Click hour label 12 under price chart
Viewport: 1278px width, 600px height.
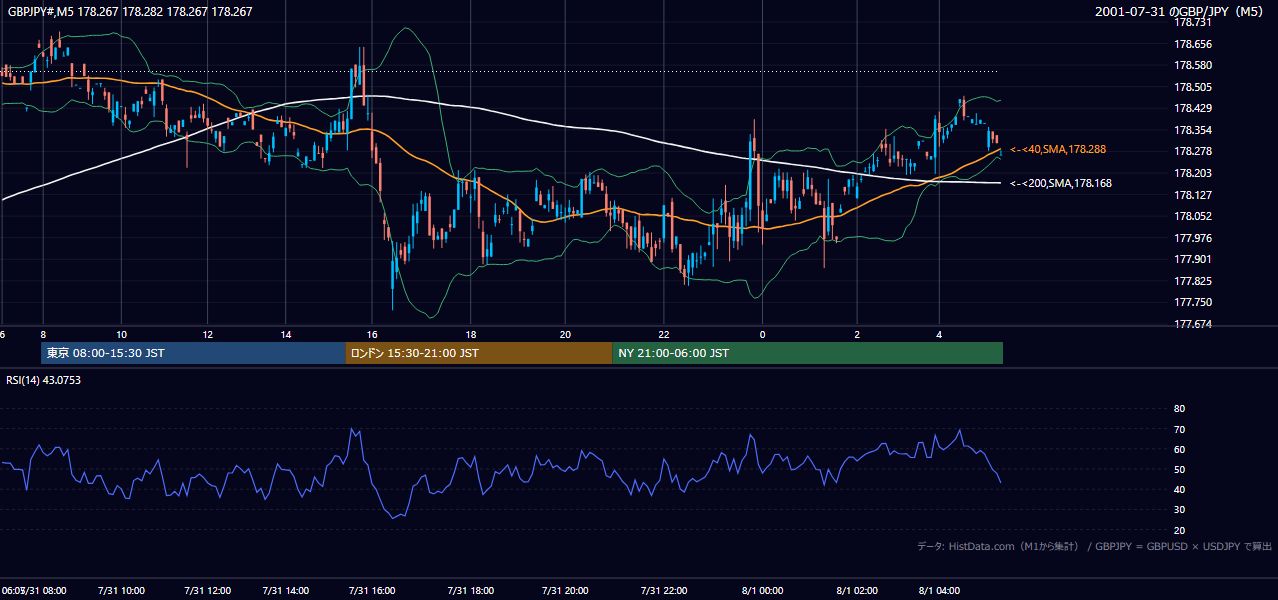(207, 334)
